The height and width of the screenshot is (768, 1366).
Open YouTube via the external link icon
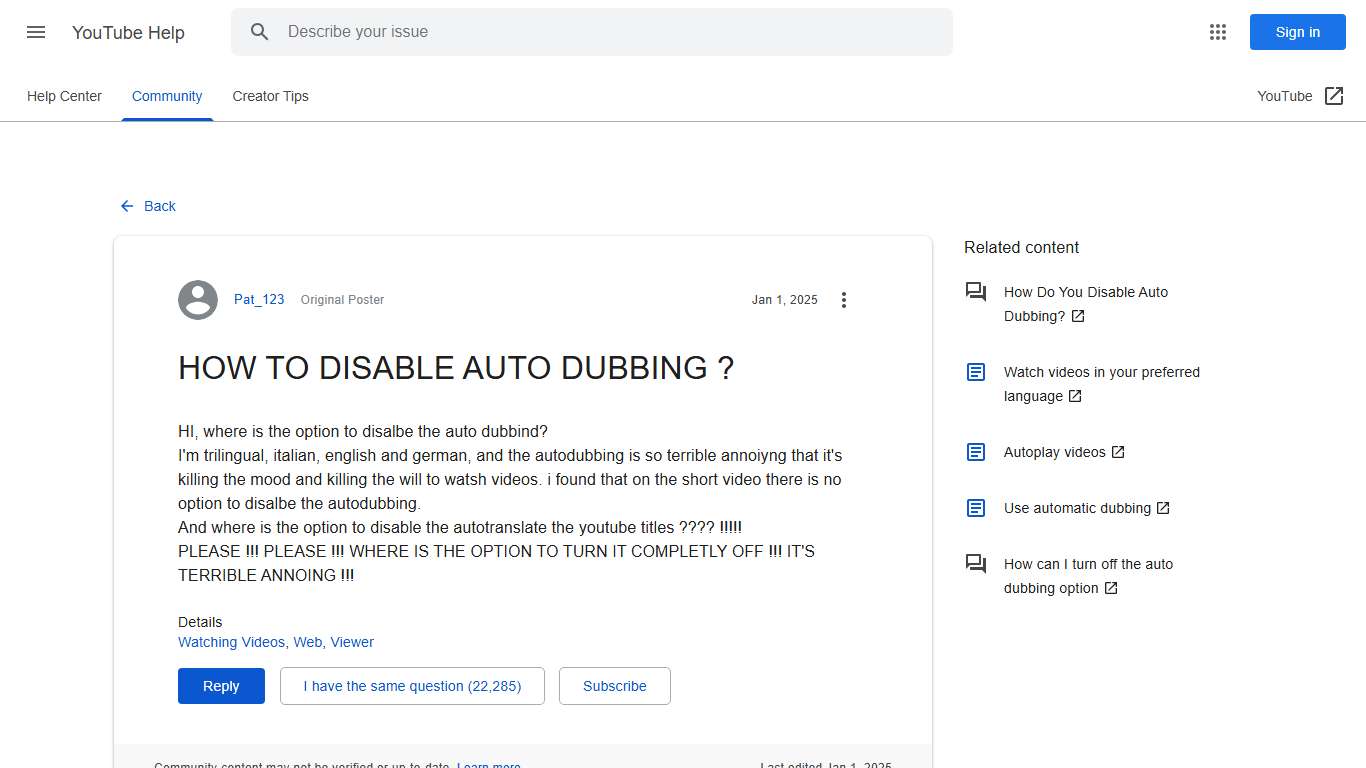(x=1334, y=95)
